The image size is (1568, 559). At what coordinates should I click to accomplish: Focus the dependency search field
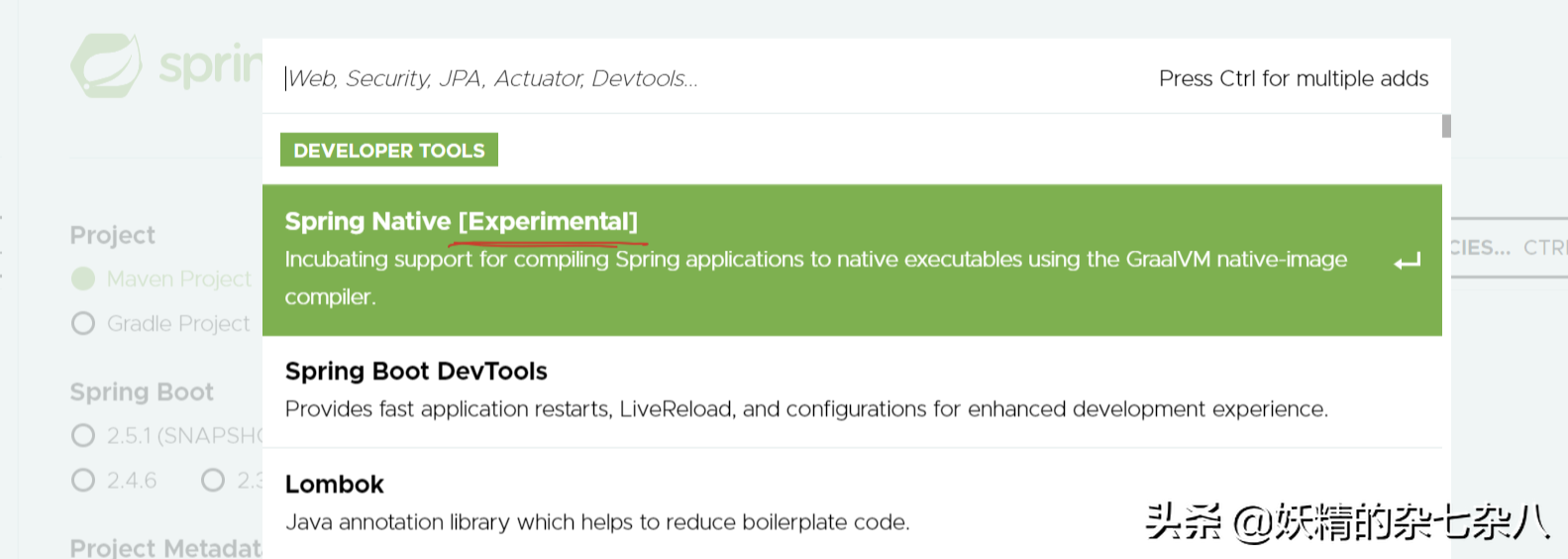pos(693,78)
